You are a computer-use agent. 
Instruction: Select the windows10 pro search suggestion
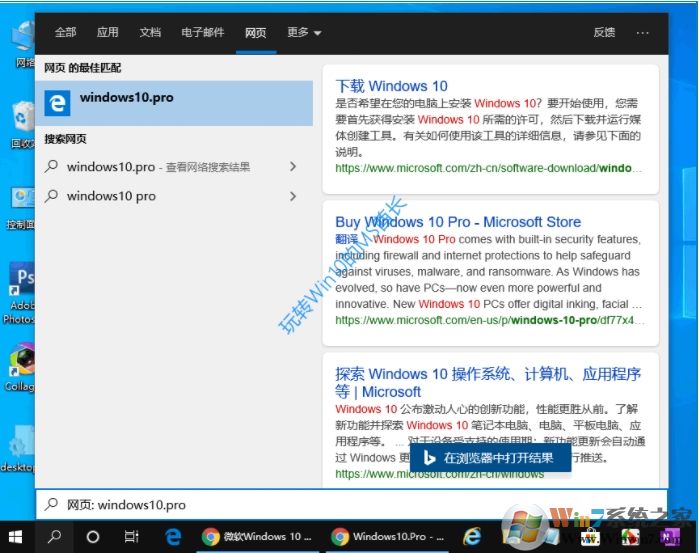tap(174, 196)
